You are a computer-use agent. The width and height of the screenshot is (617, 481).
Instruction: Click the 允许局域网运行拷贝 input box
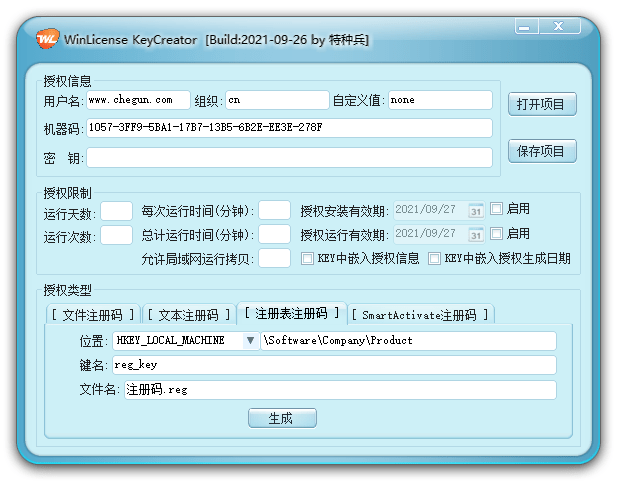pos(275,258)
